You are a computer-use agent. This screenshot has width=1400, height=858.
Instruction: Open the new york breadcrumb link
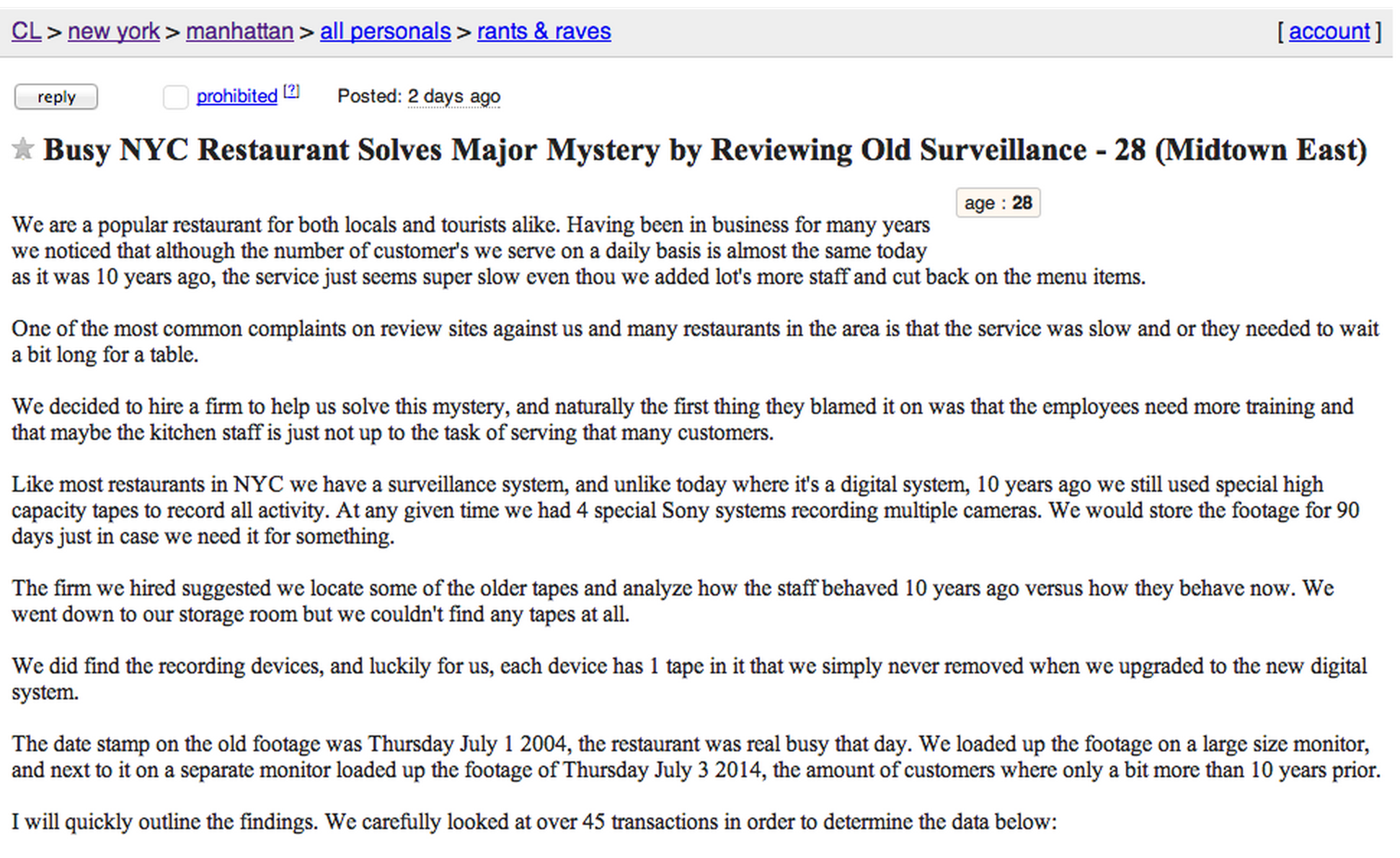pos(114,31)
